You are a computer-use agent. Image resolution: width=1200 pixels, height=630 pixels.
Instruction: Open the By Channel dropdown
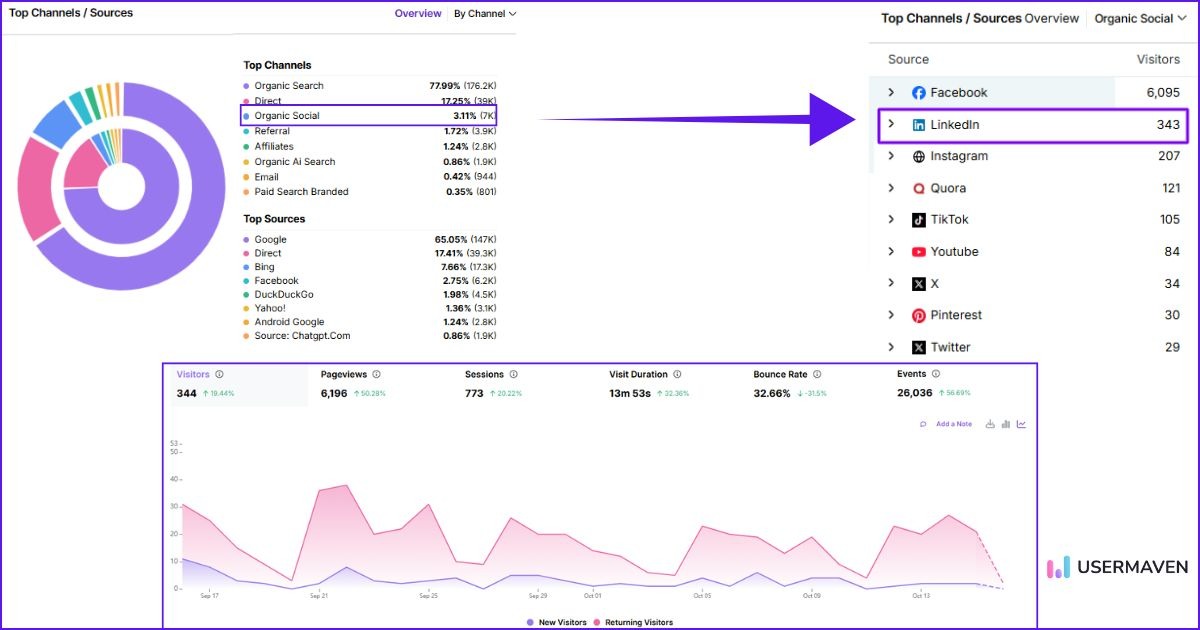[485, 14]
